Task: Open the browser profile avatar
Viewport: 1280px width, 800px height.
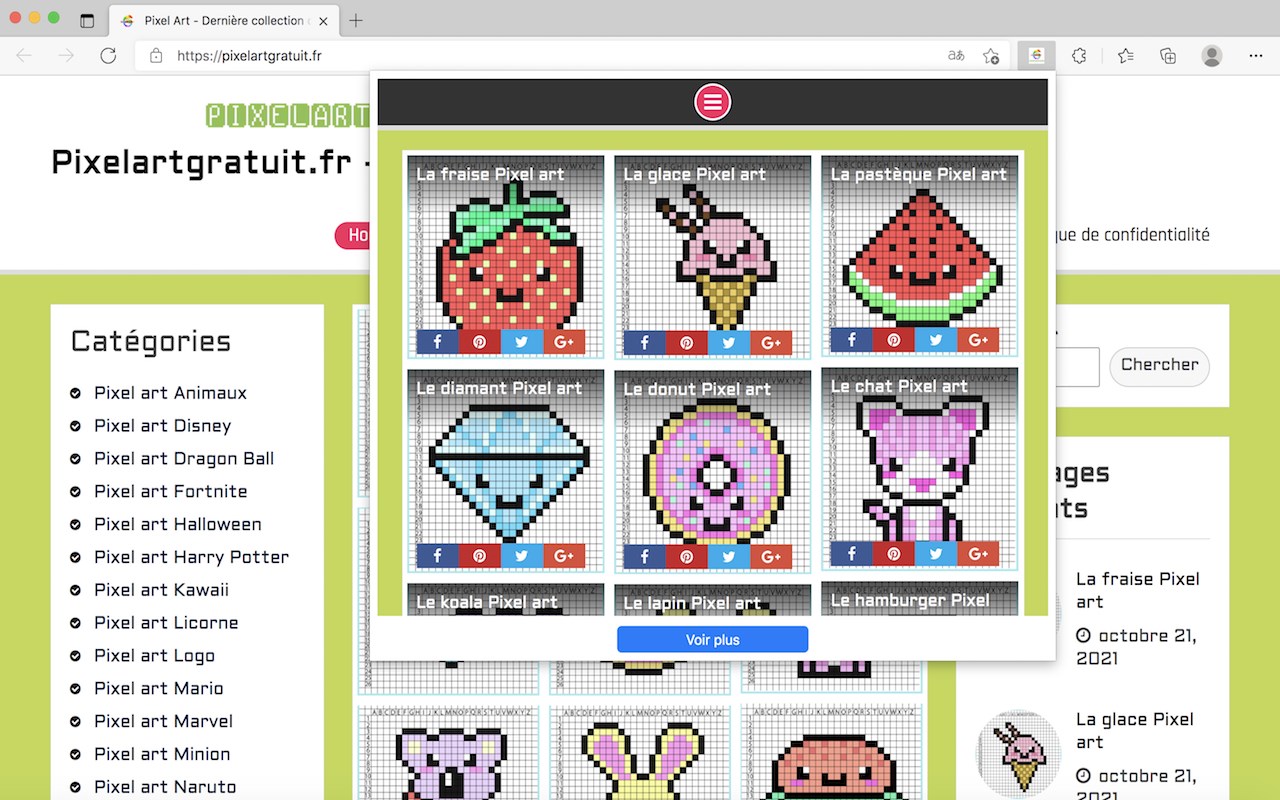Action: [1212, 56]
